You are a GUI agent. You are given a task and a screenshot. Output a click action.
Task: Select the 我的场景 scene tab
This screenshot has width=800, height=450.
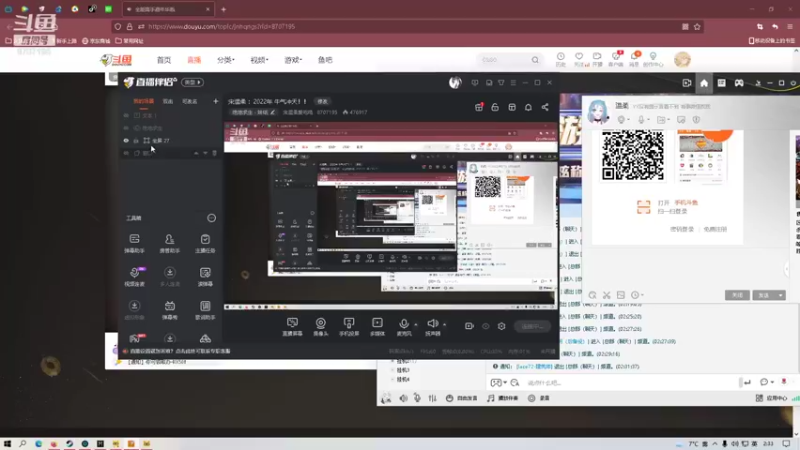(143, 101)
